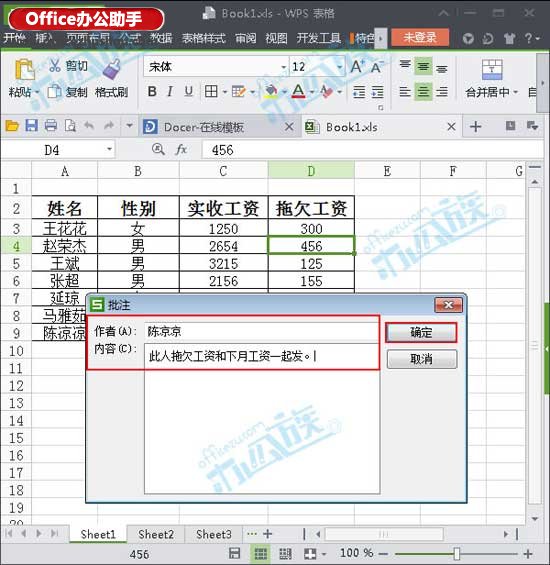Add a new document tab with plus
Viewport: 550px width, 565px height.
click(x=475, y=126)
